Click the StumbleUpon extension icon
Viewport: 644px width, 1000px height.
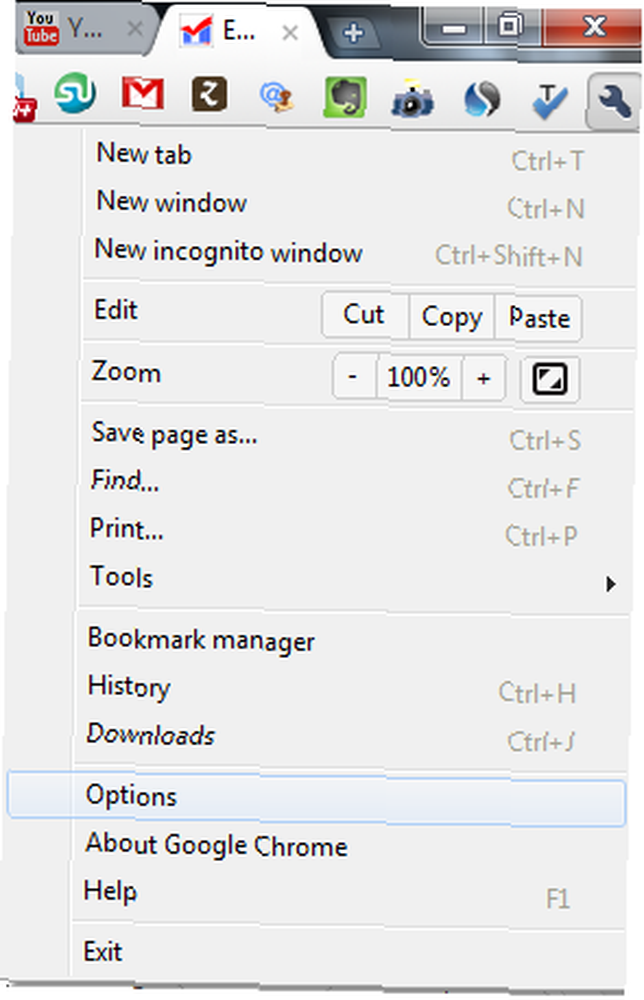pos(75,94)
